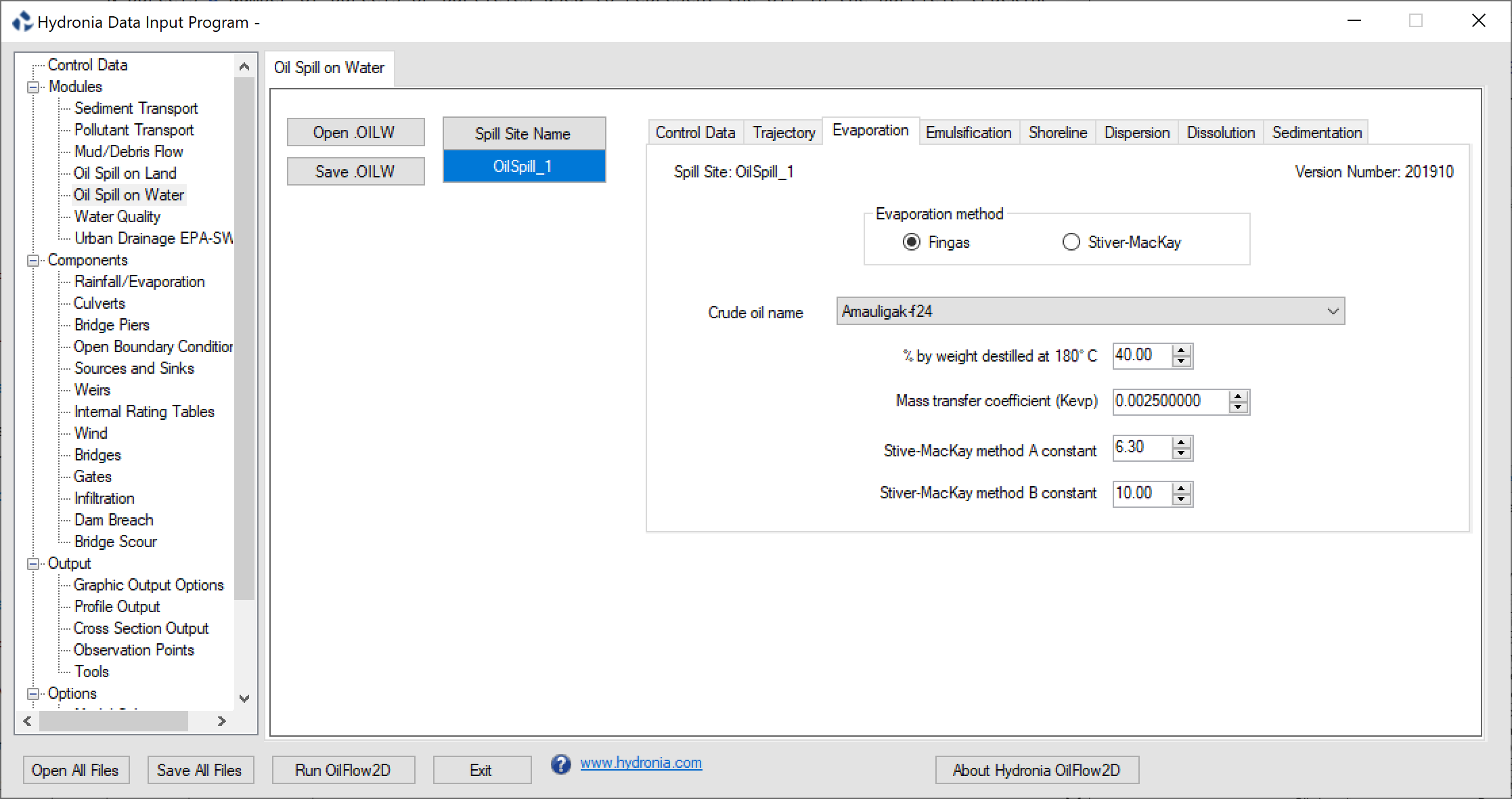Open the About Hydronia OilFlow2D dialog
Screen dimensions: 1512x799
click(1037, 771)
